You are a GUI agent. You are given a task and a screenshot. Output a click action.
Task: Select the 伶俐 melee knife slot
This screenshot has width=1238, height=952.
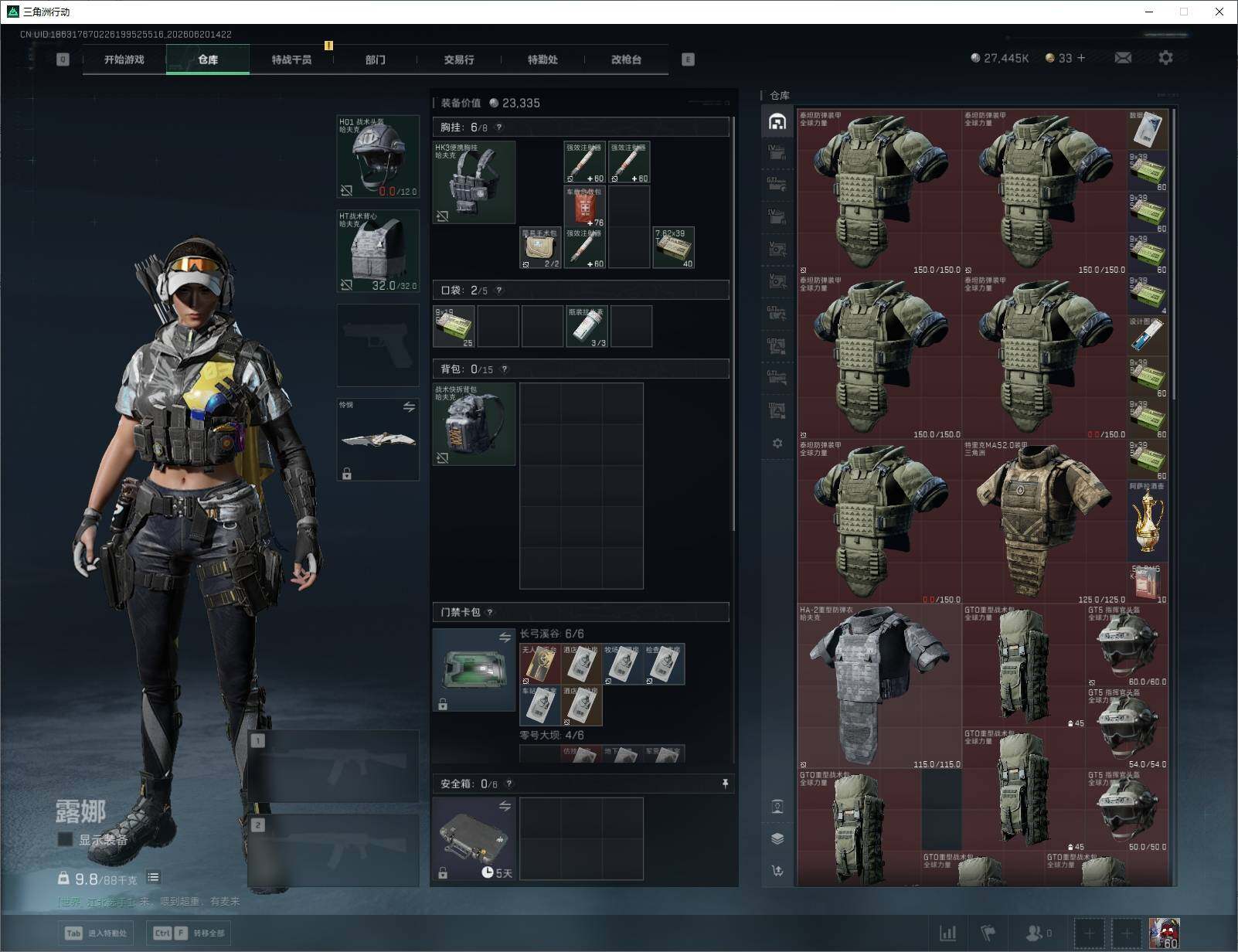(x=378, y=440)
